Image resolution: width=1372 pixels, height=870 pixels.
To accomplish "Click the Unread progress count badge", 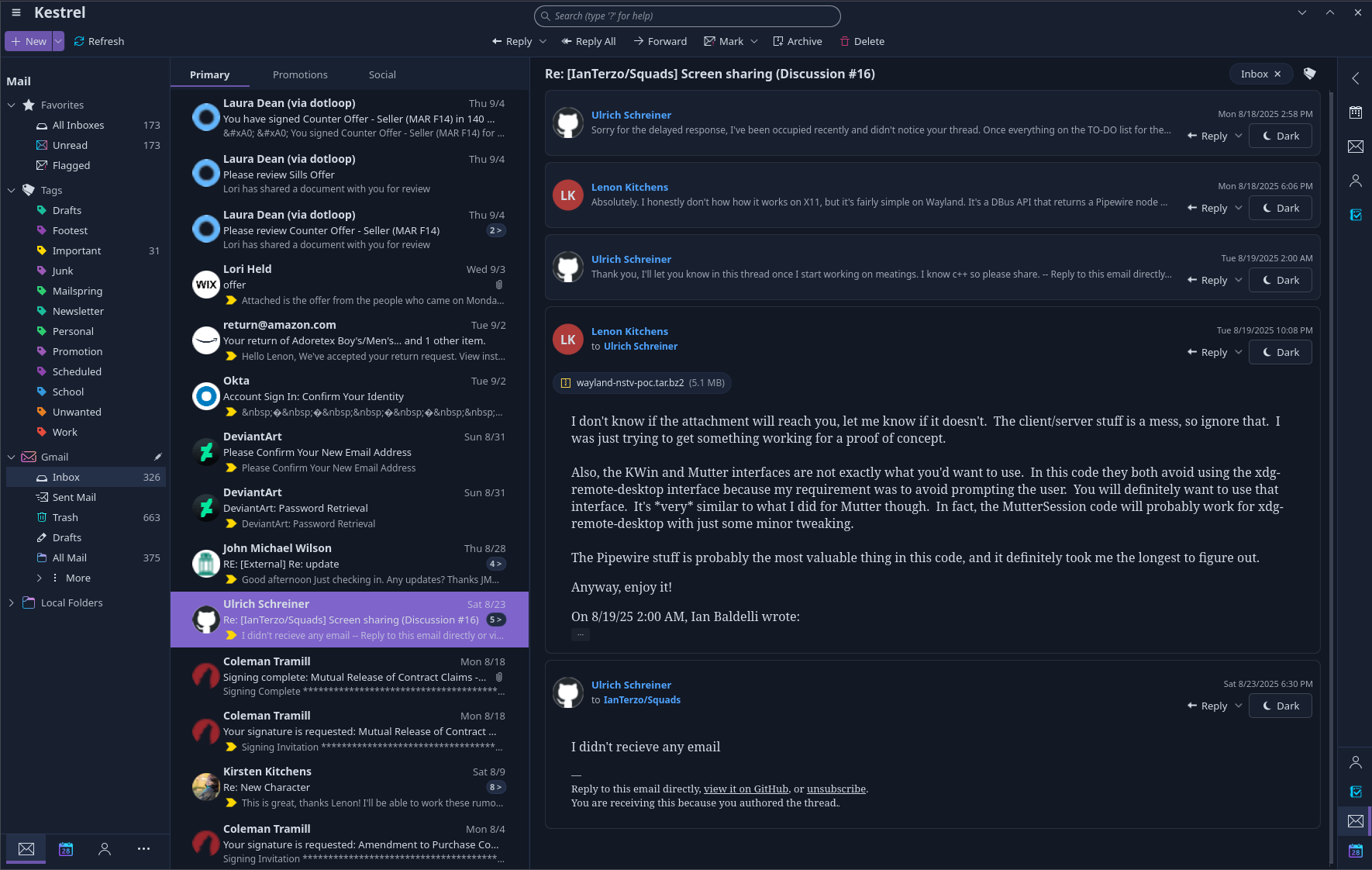I will [x=152, y=145].
